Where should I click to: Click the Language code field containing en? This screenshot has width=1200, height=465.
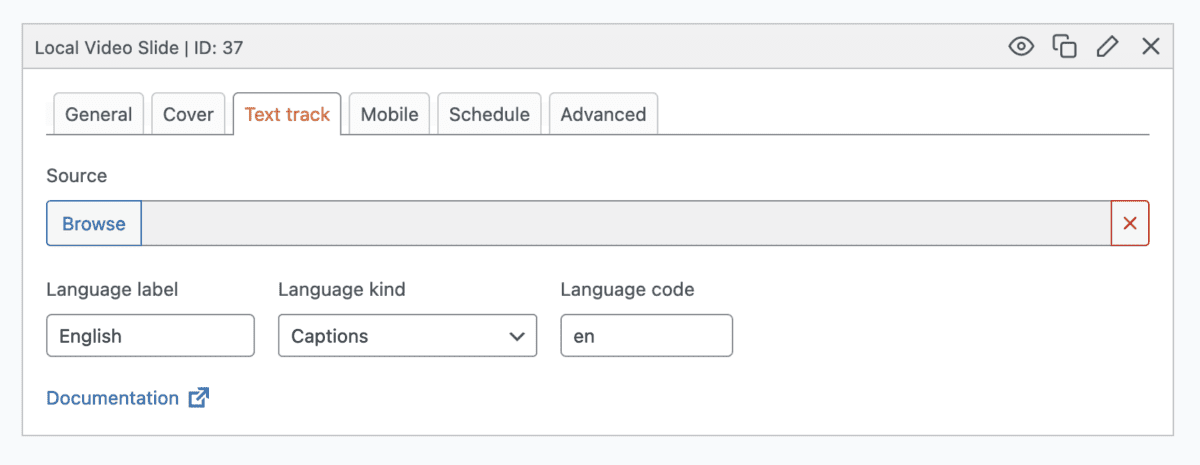[646, 336]
